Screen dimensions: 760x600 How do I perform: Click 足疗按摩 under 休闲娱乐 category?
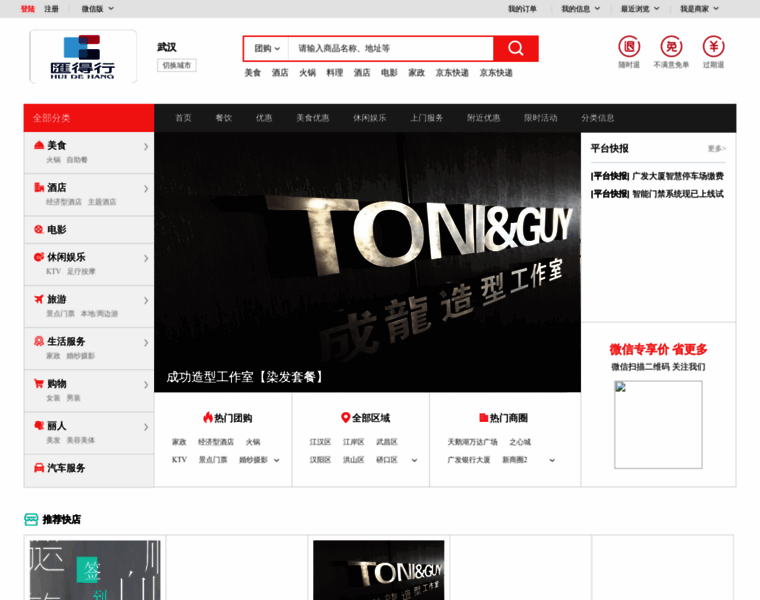tap(81, 271)
